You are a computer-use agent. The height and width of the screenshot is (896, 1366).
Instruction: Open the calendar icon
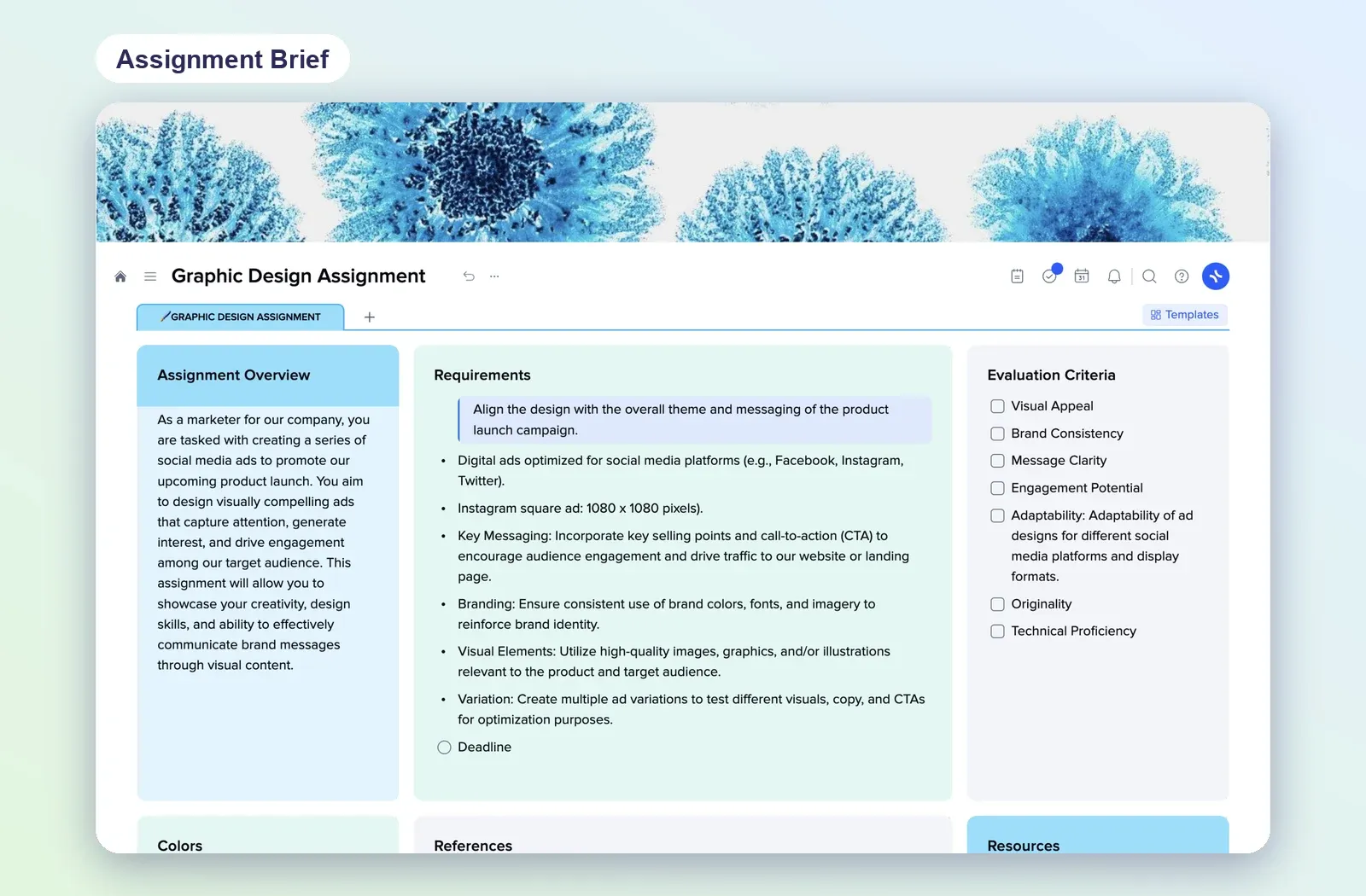coord(1082,276)
